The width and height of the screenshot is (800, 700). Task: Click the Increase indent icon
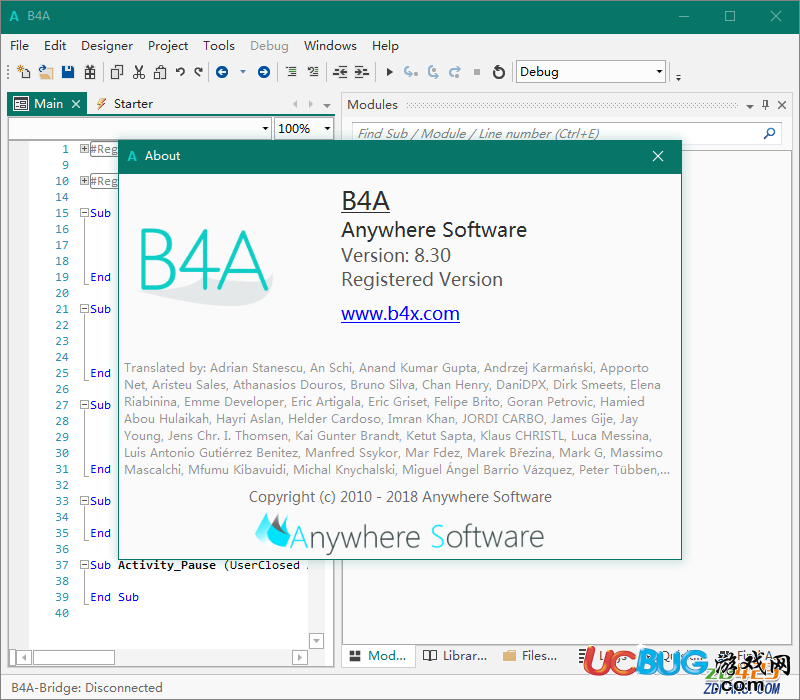[362, 72]
